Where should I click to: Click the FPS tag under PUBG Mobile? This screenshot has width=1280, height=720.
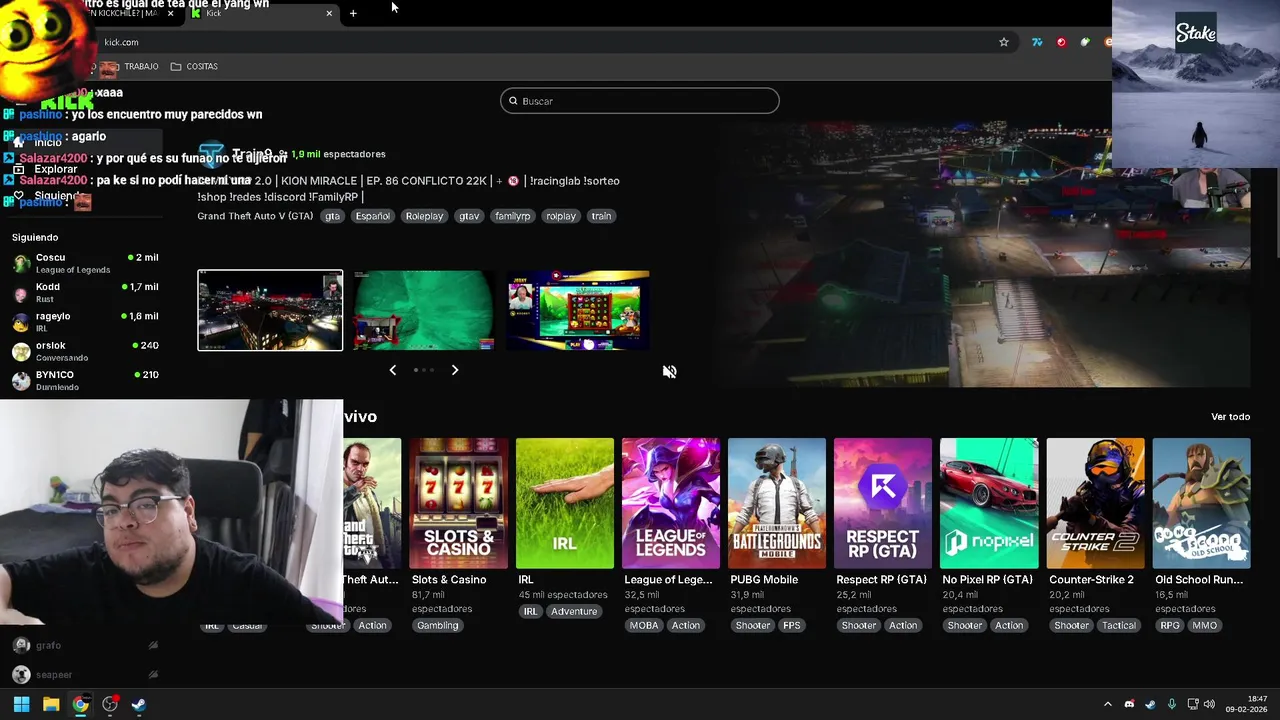(x=792, y=626)
